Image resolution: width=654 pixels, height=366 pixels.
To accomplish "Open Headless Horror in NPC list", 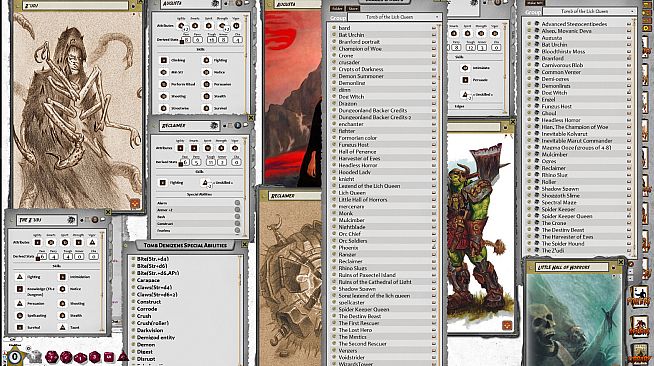I will coord(561,120).
